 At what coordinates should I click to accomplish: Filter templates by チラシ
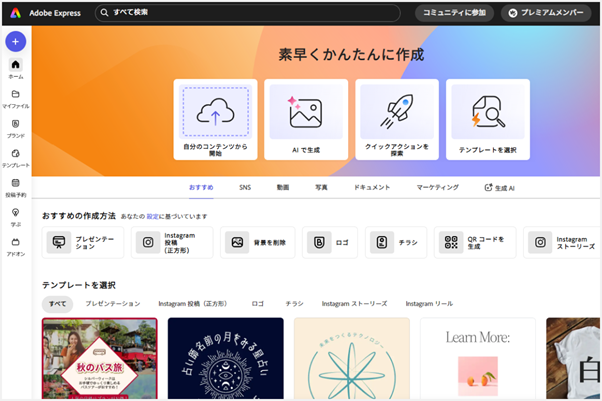[x=294, y=304]
